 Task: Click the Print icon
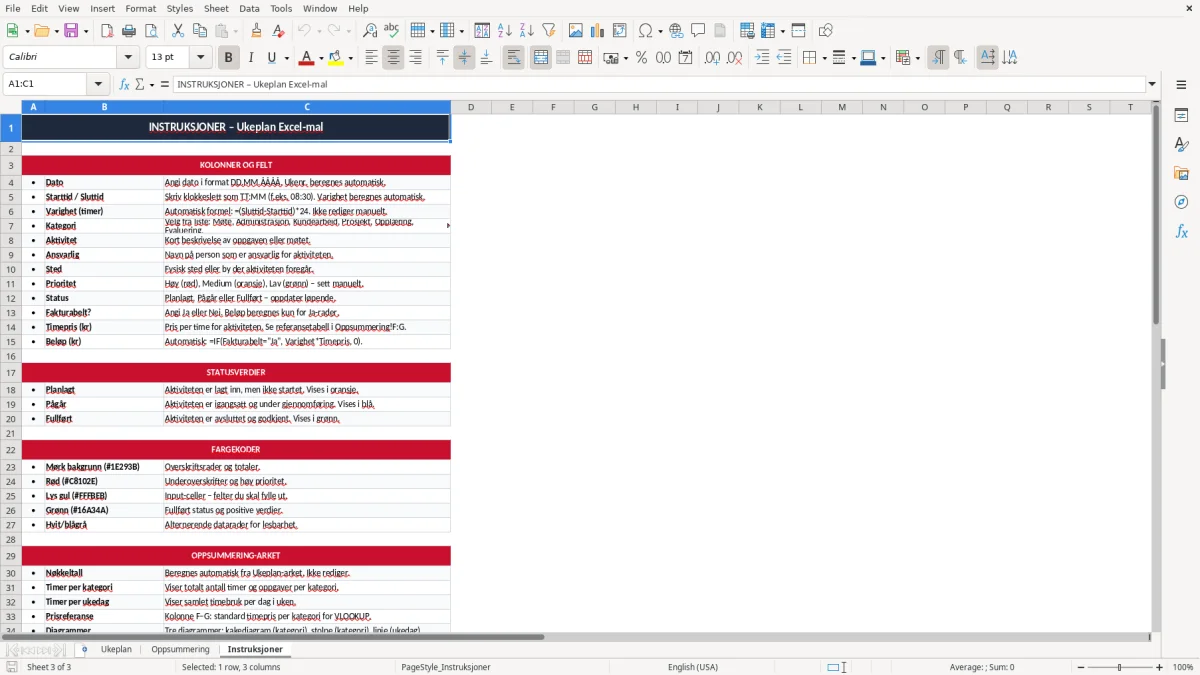[x=129, y=31]
